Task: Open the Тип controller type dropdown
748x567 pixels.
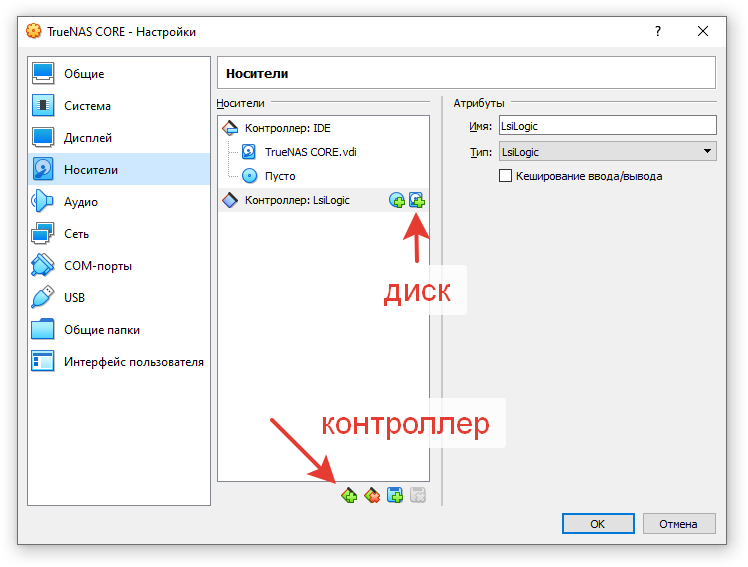Action: [607, 152]
